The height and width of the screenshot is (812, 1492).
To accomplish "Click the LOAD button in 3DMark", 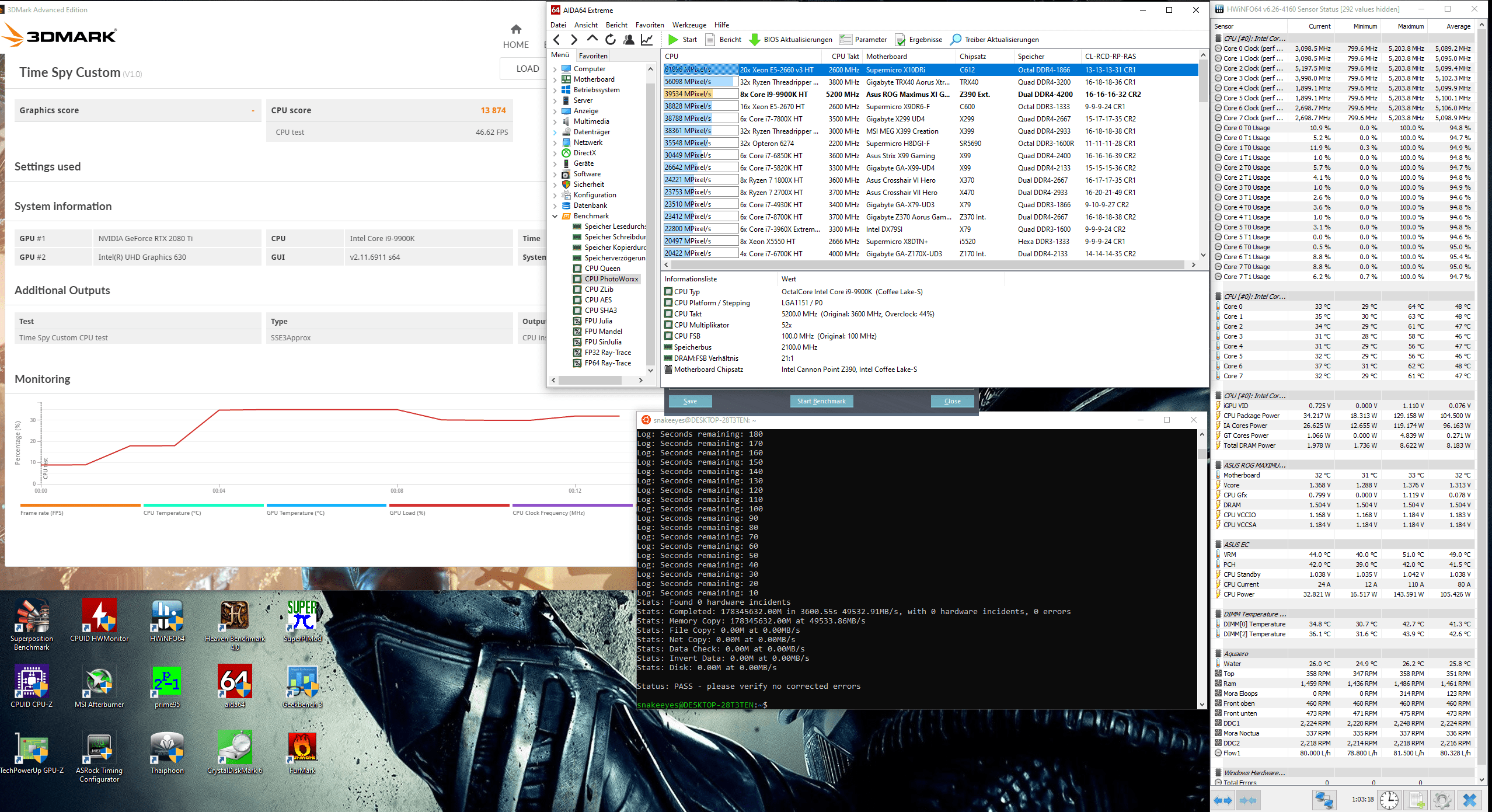I will click(x=527, y=69).
